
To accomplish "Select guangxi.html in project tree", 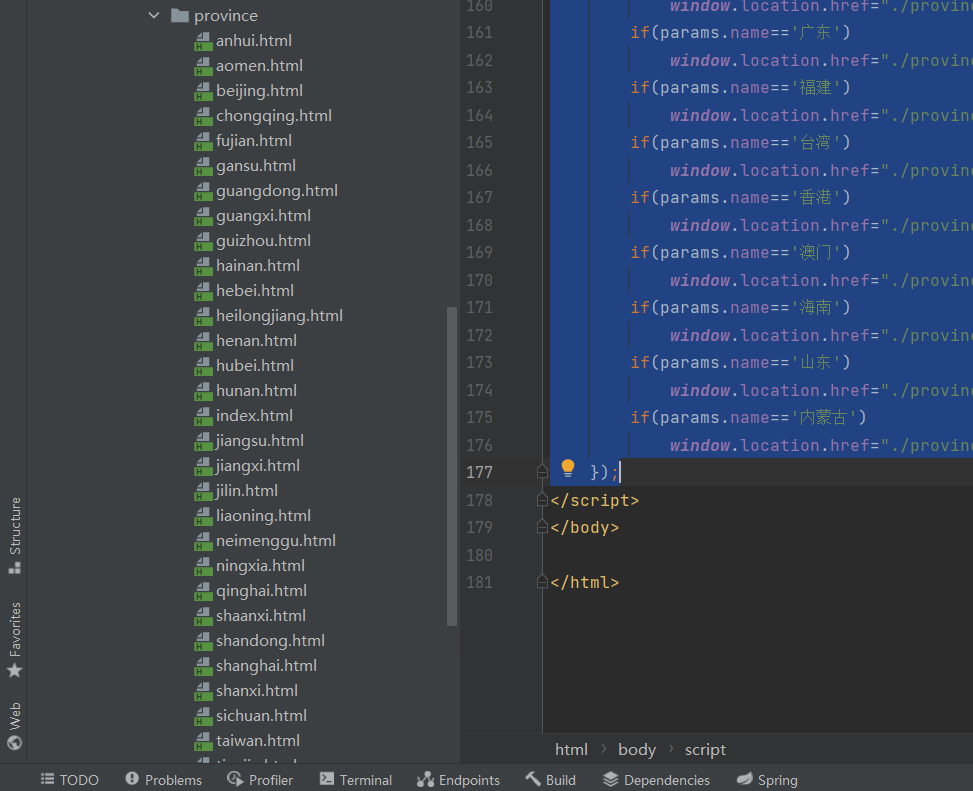I will (263, 216).
